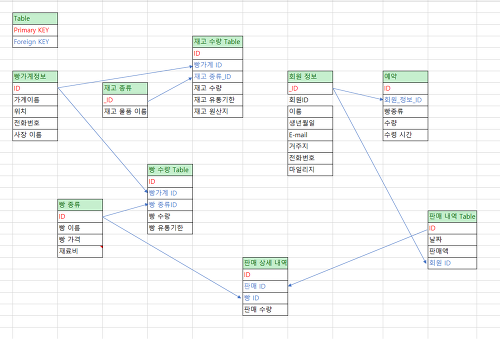The height and width of the screenshot is (362, 500).
Task: Select the '판매액' cell
Action: [452, 252]
